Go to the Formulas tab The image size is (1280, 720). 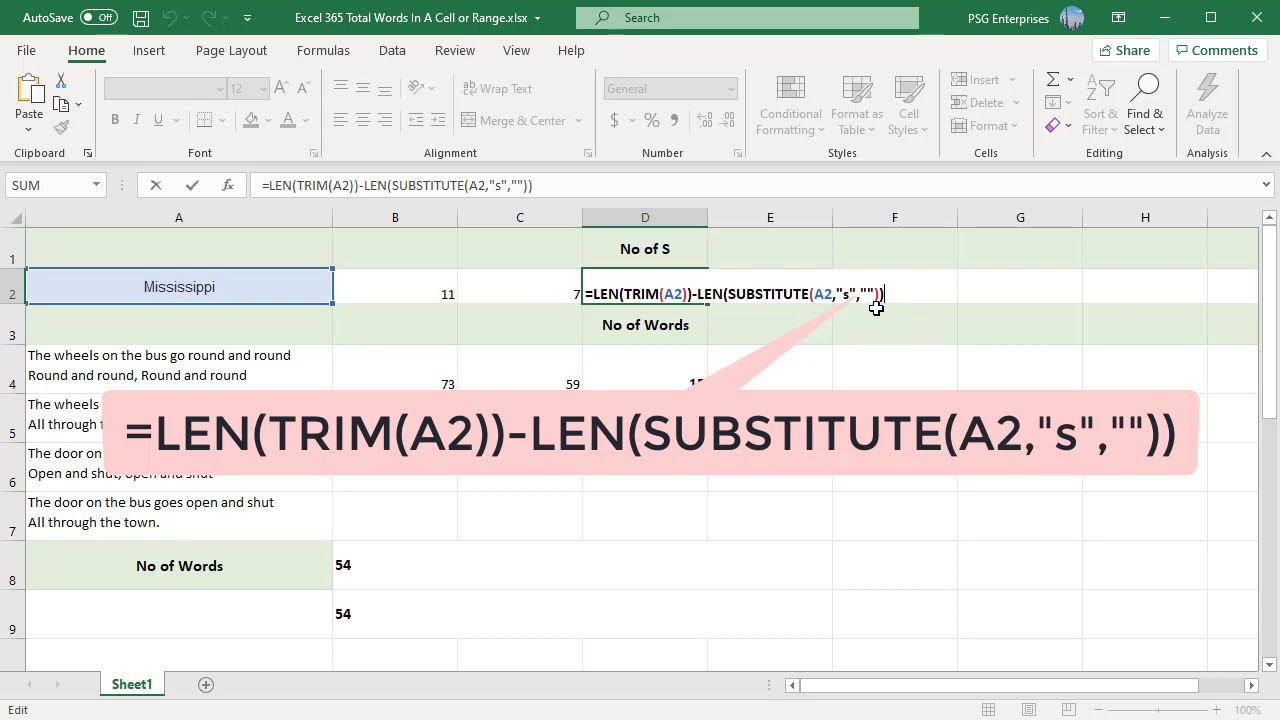(x=323, y=50)
